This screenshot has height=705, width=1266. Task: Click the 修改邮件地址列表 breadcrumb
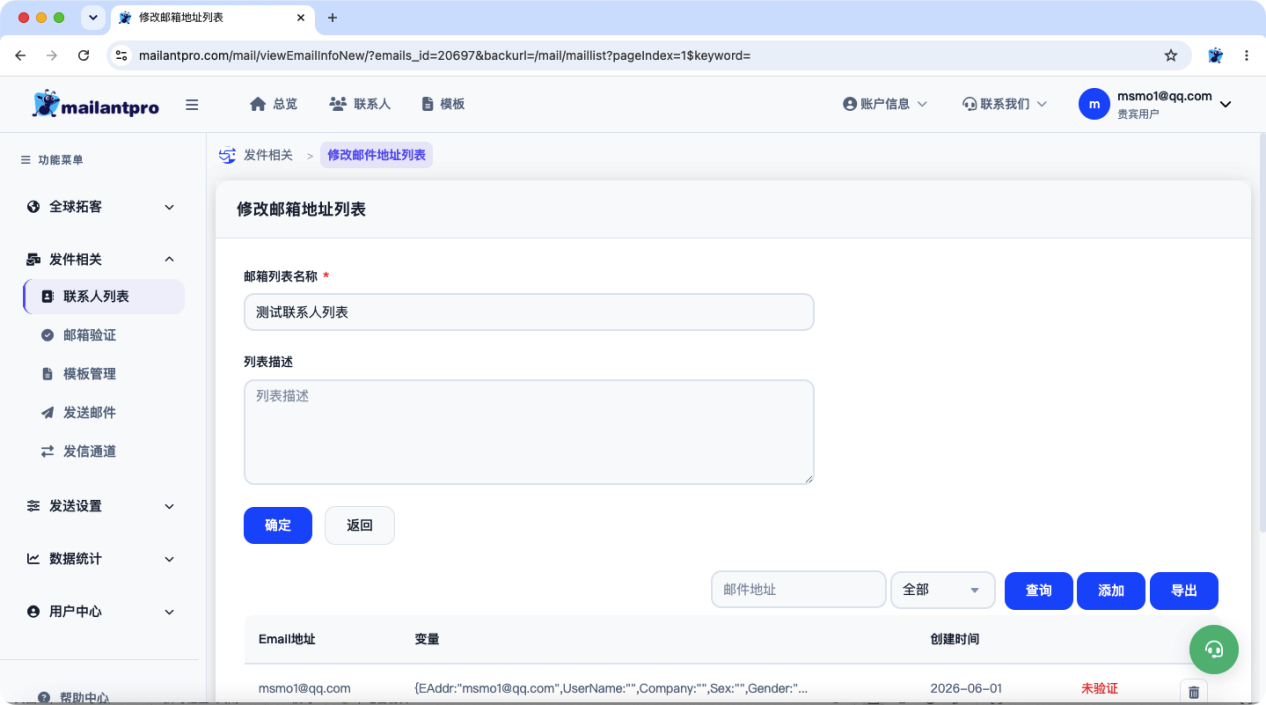[376, 155]
